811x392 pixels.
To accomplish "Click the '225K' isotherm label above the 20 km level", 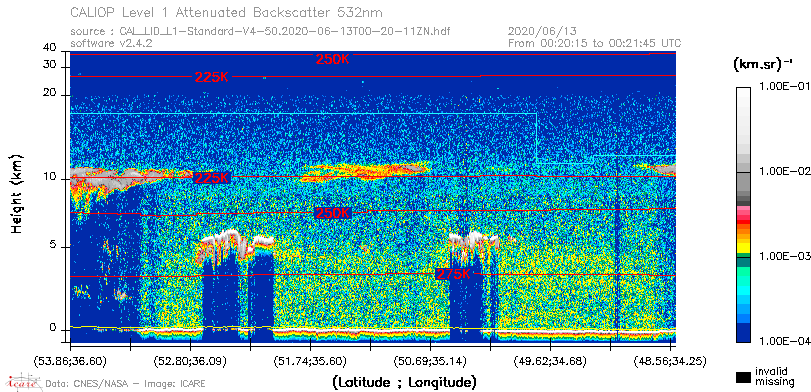I will (211, 77).
